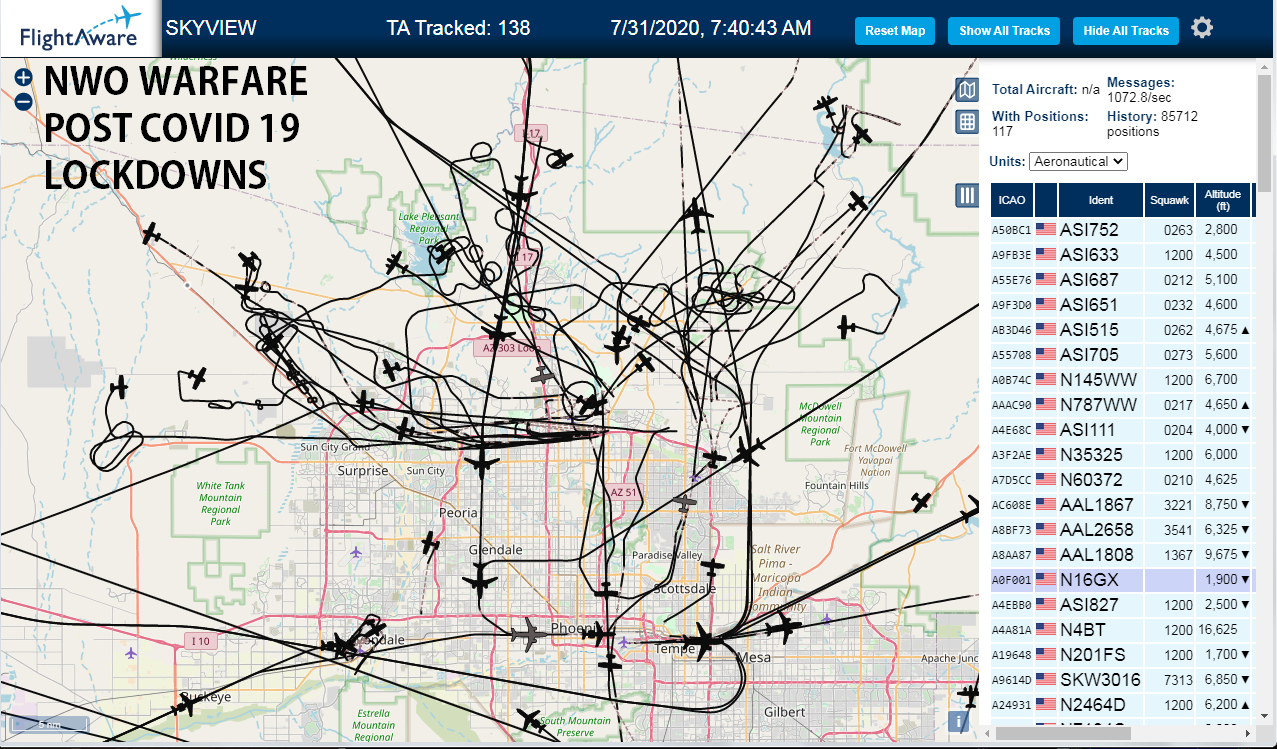Click the US flag in AAL1867 row
This screenshot has height=749, width=1277.
[1046, 504]
